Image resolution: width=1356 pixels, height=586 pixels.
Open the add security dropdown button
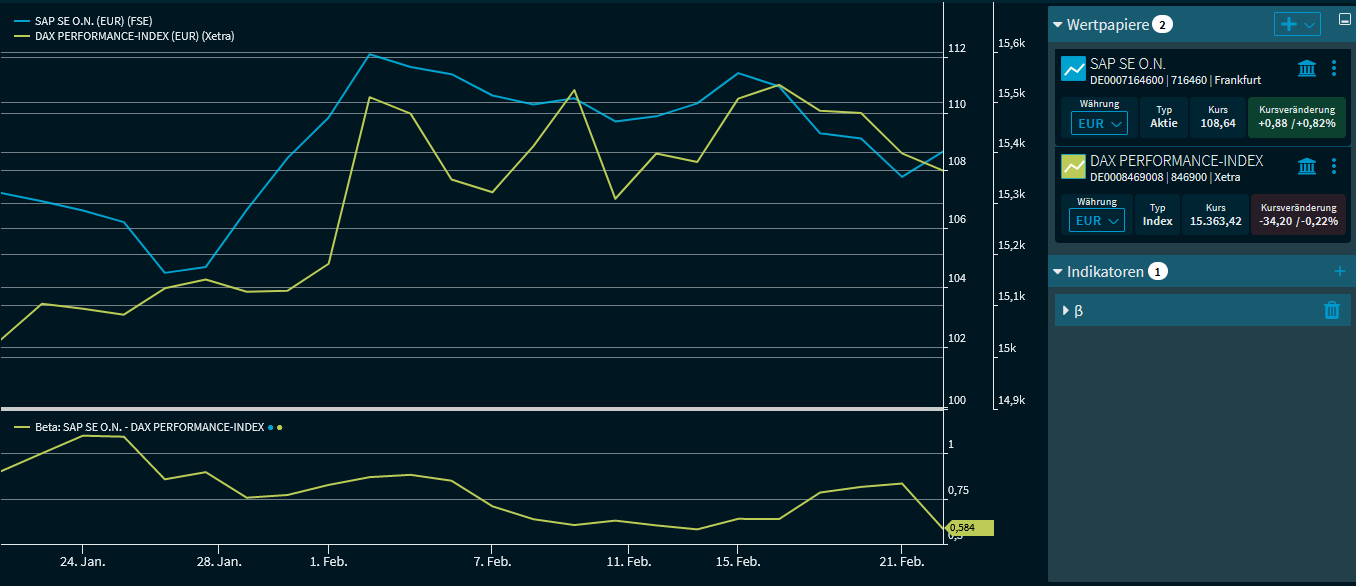click(1297, 24)
